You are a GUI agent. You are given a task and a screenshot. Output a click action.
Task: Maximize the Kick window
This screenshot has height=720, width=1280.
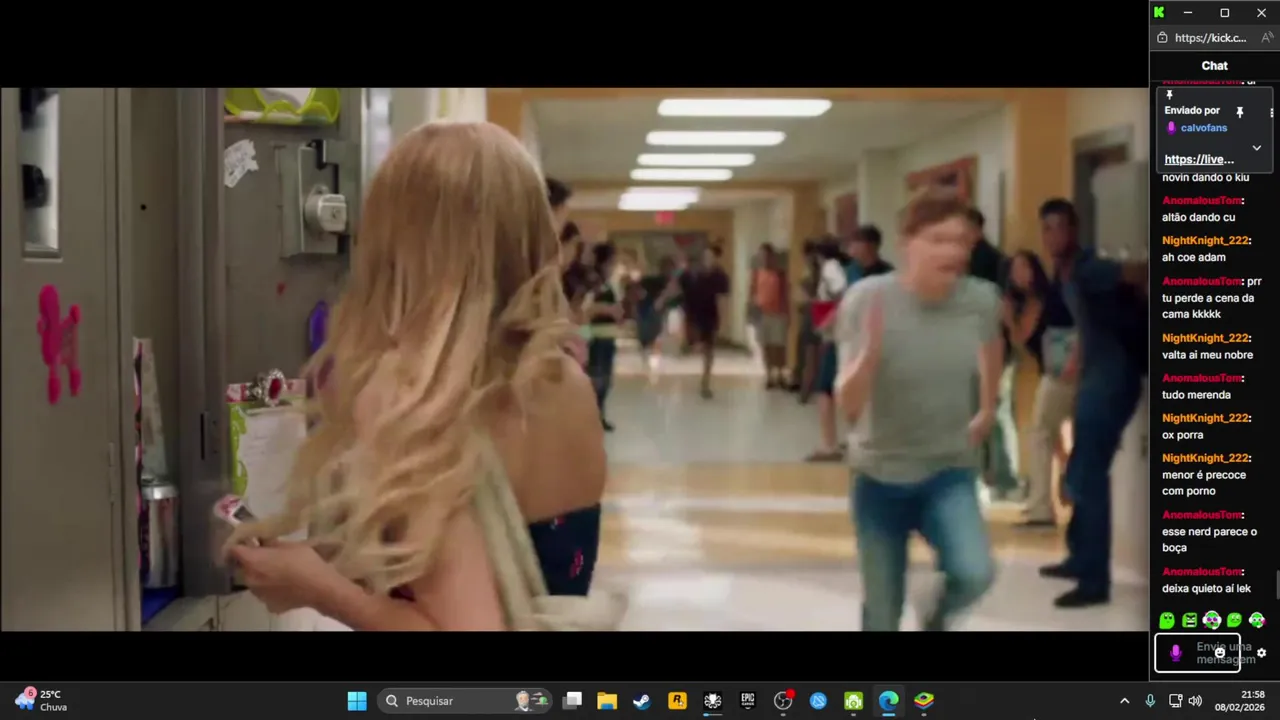(x=1224, y=12)
